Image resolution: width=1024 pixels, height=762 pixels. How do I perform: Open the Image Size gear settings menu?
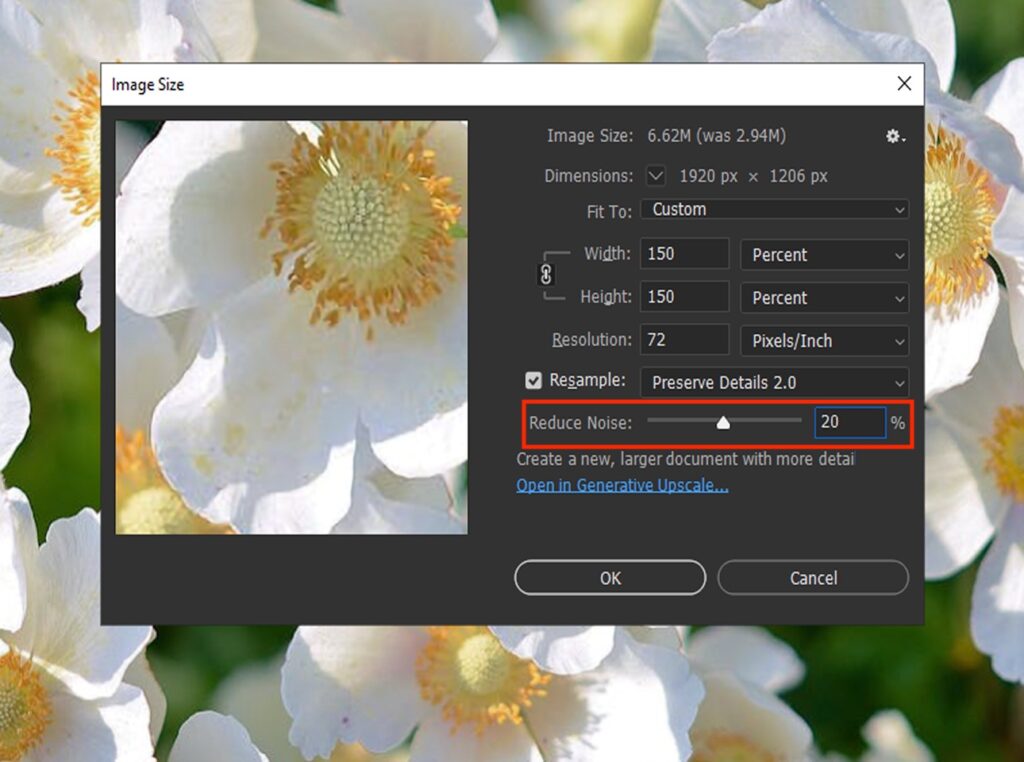pos(895,136)
